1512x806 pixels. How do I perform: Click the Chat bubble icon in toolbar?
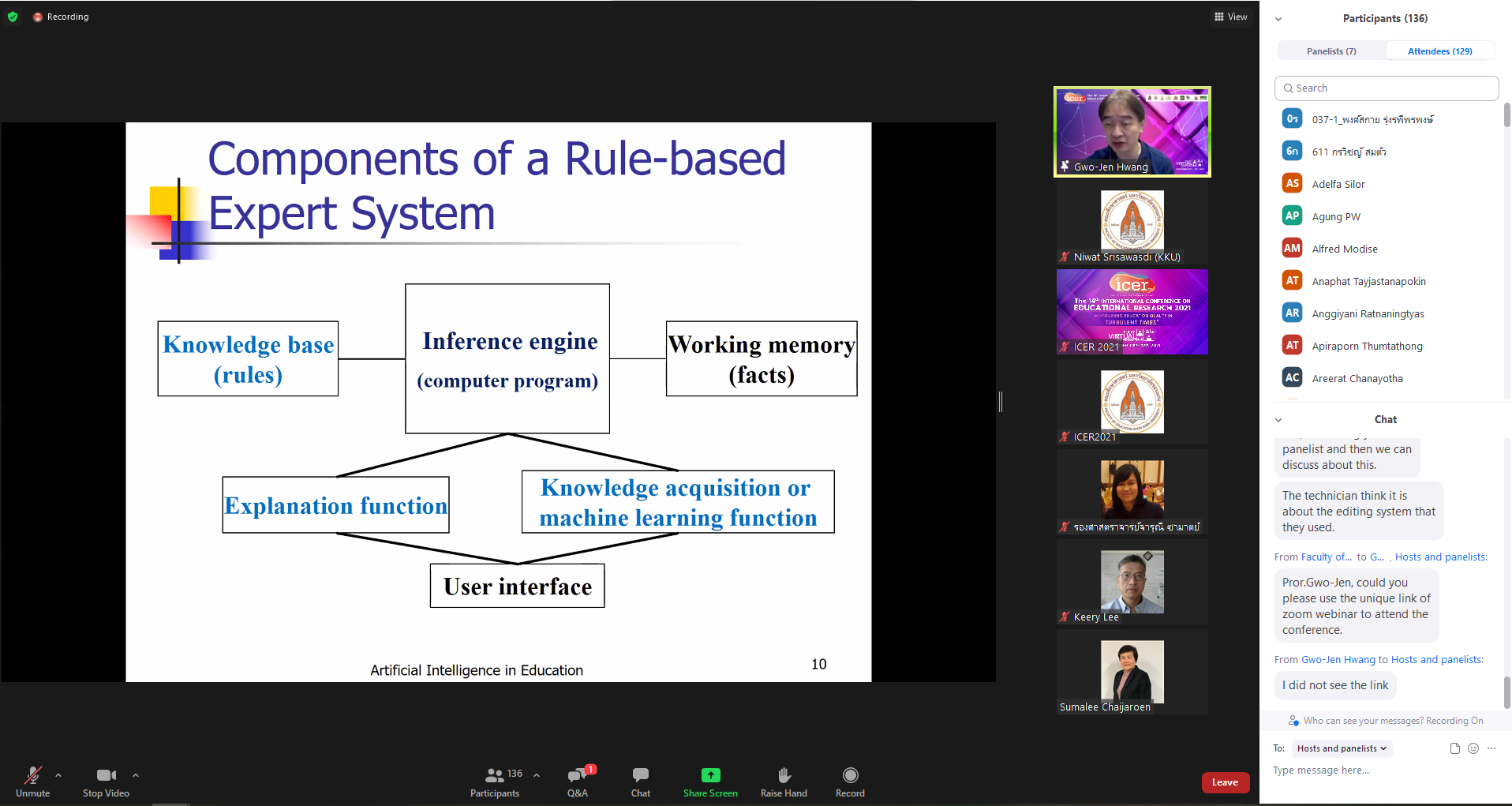(640, 775)
